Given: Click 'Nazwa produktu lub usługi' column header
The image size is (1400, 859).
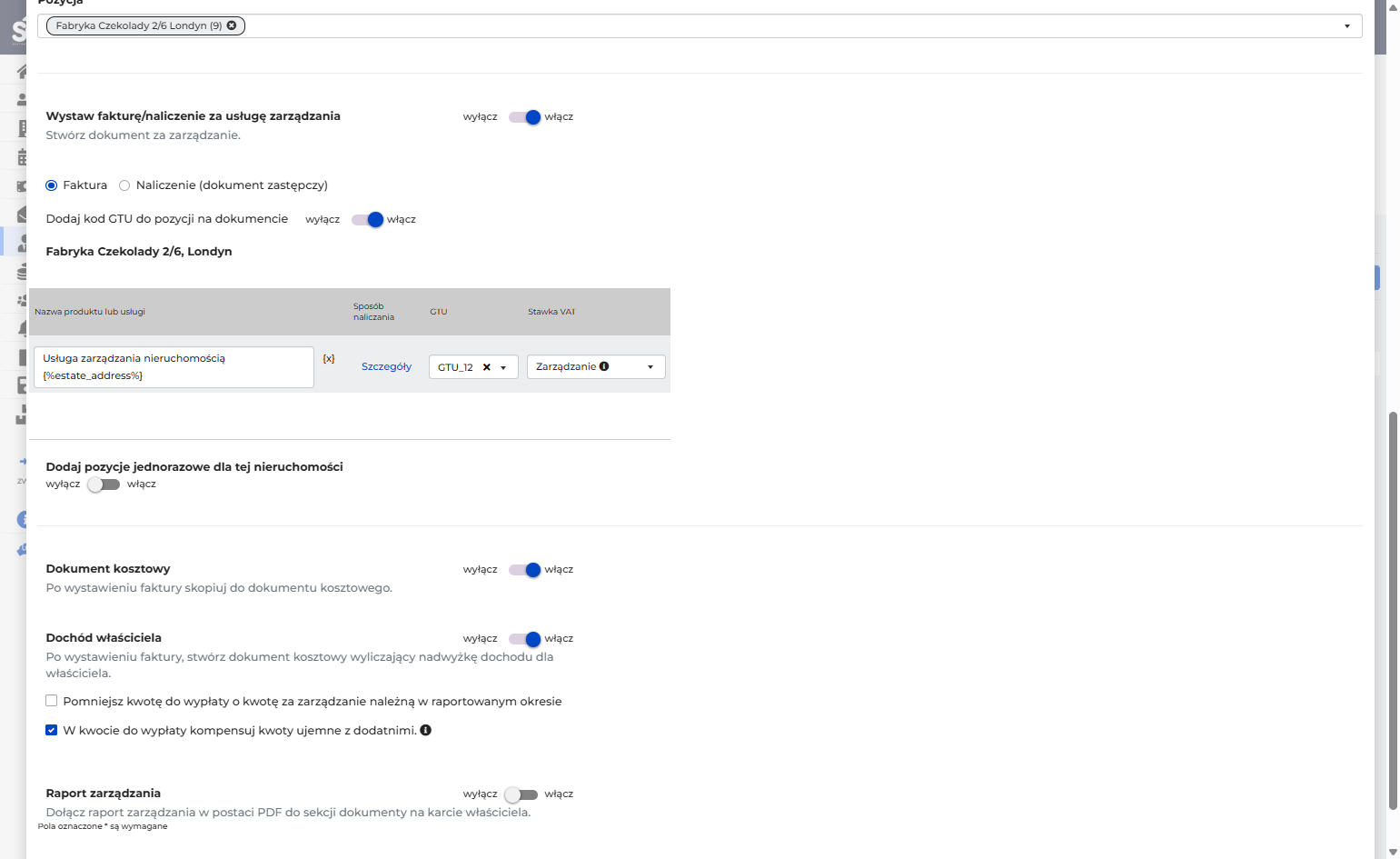Looking at the screenshot, I should [x=90, y=312].
